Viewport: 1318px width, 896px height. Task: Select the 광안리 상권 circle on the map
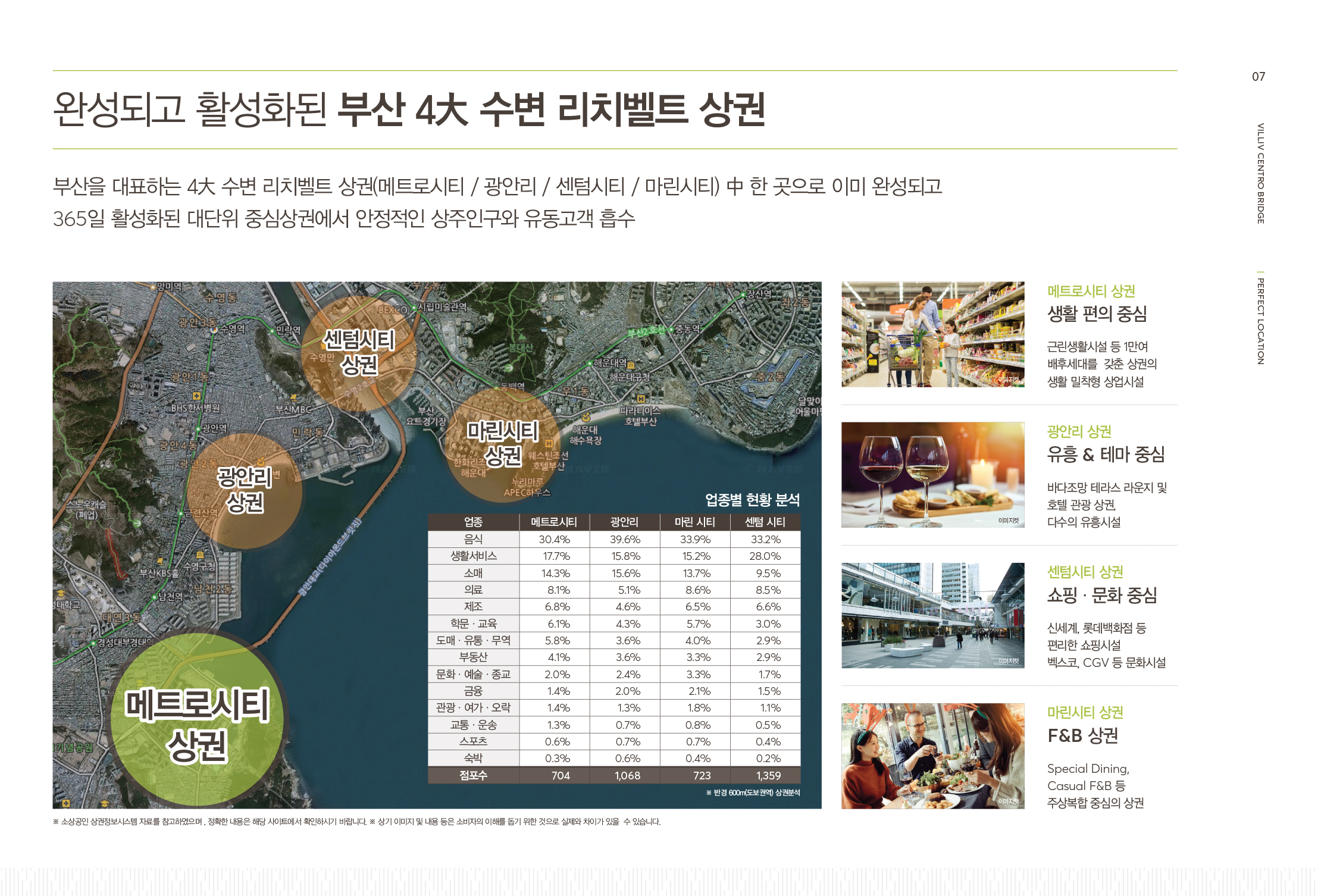point(244,490)
